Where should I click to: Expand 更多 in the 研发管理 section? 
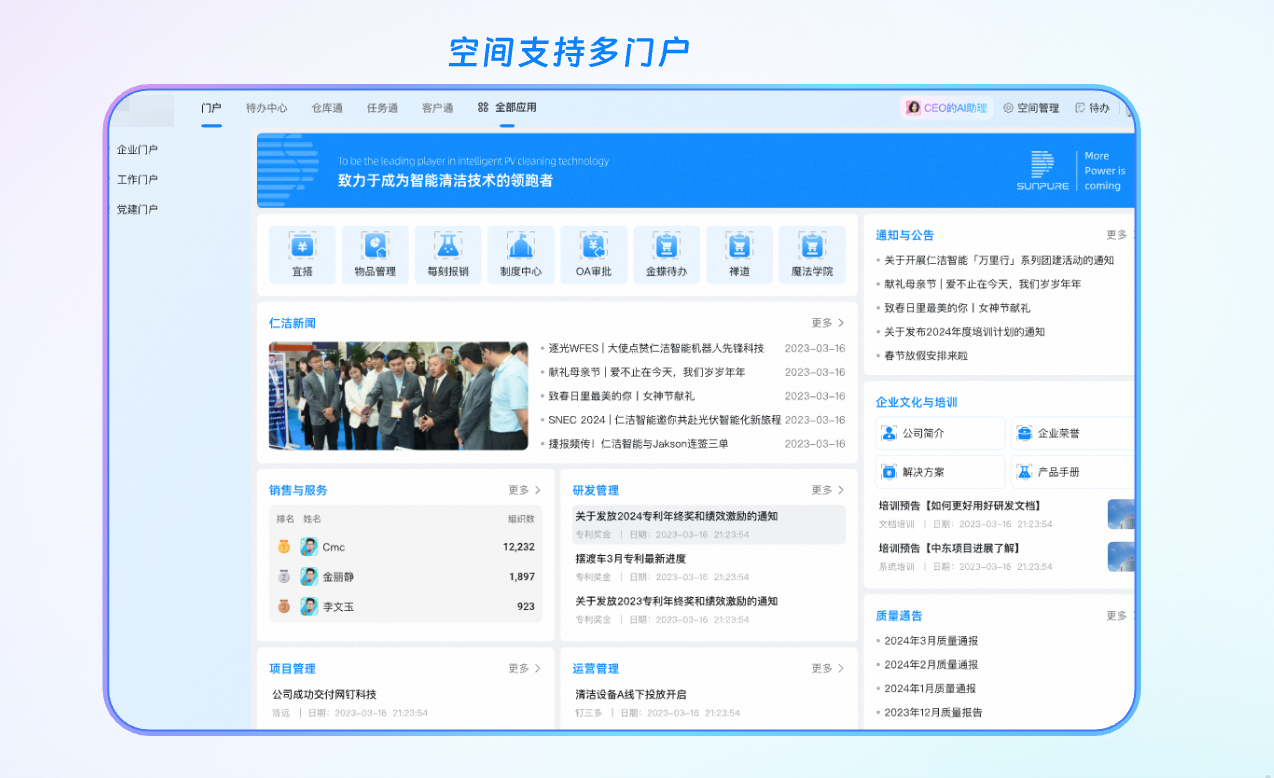tap(828, 490)
